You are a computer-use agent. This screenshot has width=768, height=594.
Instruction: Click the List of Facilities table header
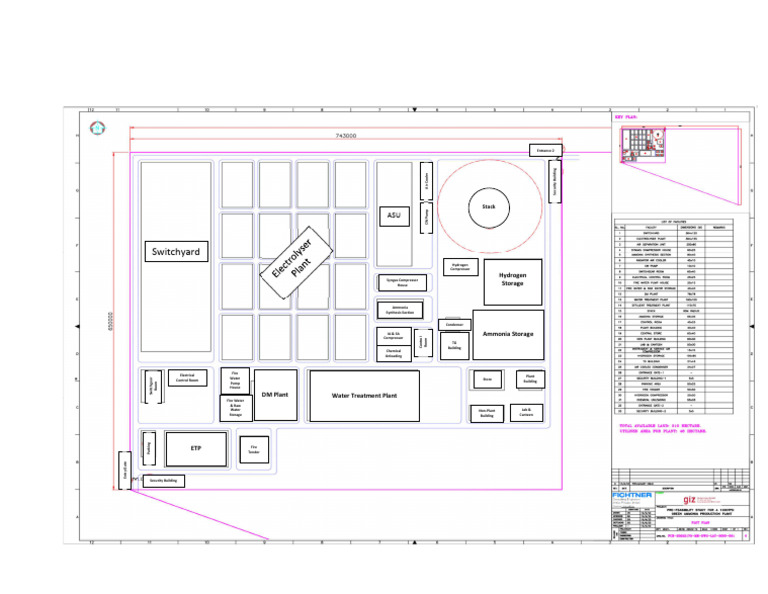coord(673,222)
